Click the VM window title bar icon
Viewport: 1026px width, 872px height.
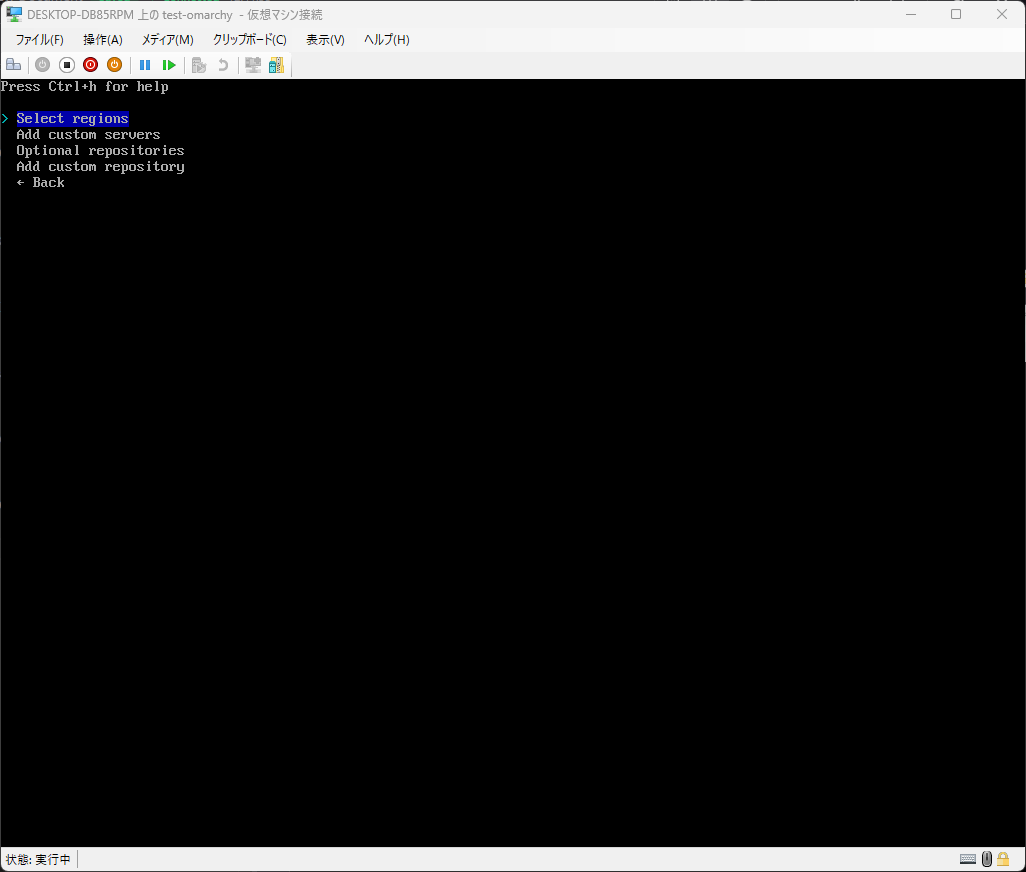pos(14,14)
